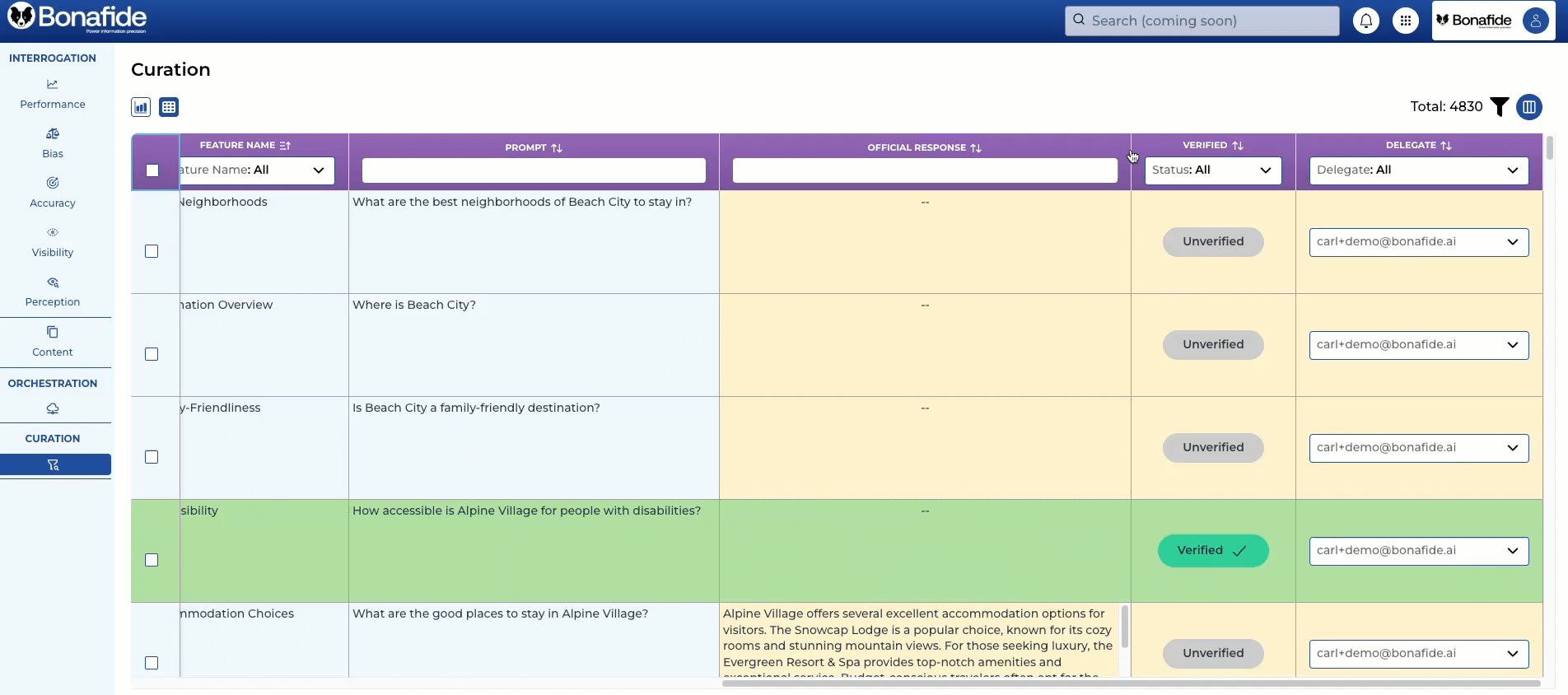Open the Bias section
The height and width of the screenshot is (695, 1568).
pos(53,142)
